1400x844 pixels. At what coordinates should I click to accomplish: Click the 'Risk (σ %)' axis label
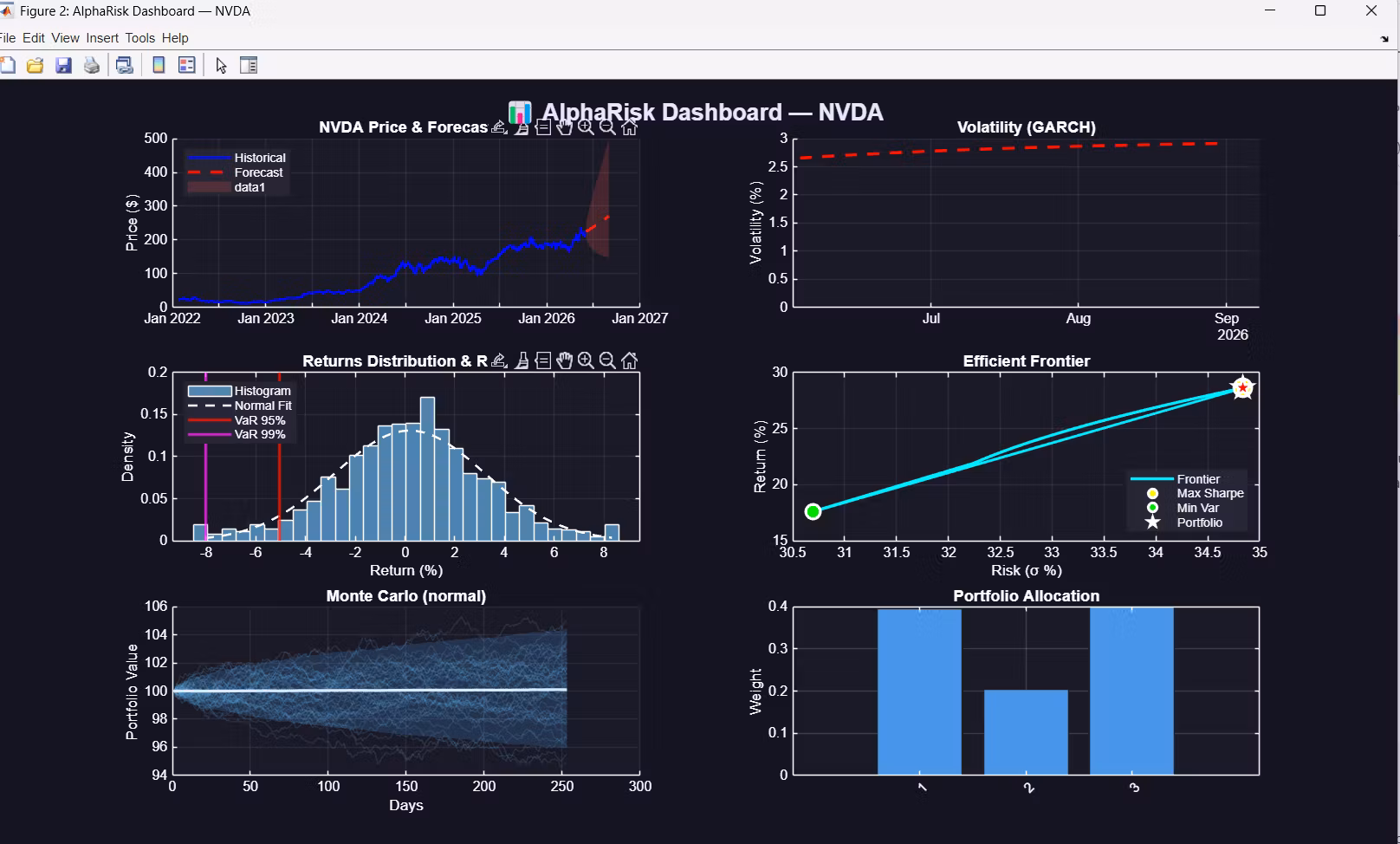(x=1027, y=570)
